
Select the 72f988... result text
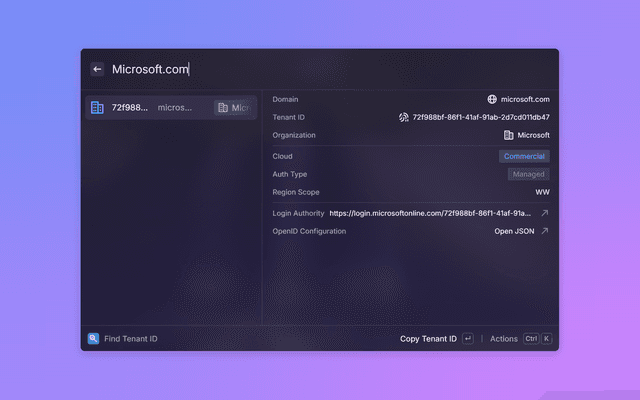click(130, 107)
